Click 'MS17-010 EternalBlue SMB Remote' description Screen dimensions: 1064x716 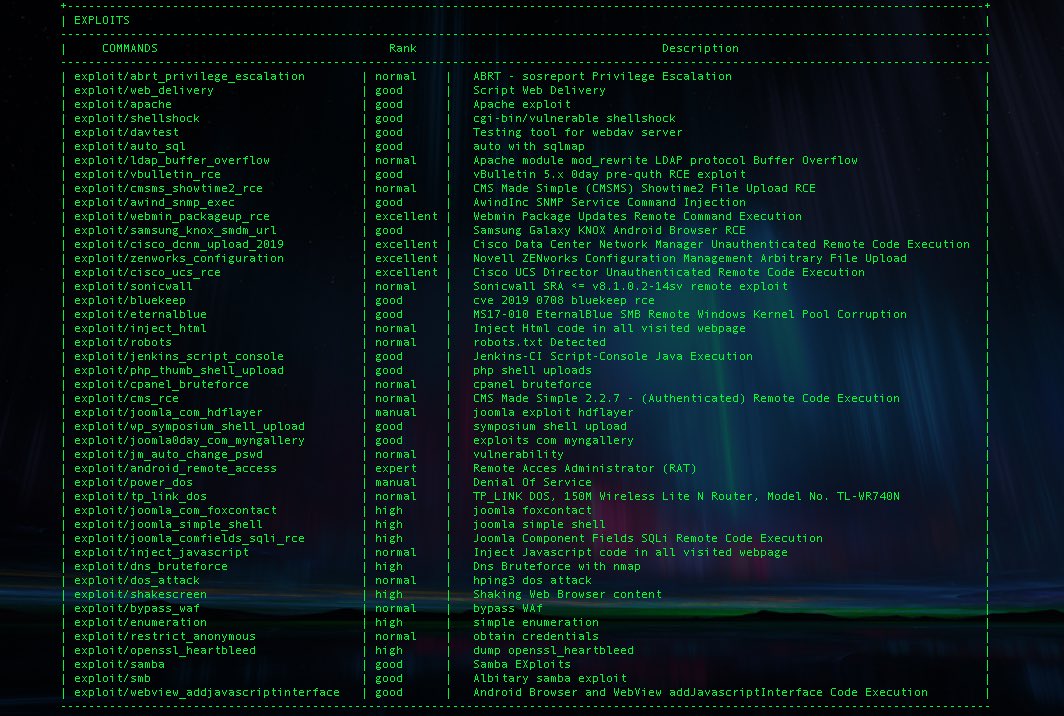[x=580, y=314]
